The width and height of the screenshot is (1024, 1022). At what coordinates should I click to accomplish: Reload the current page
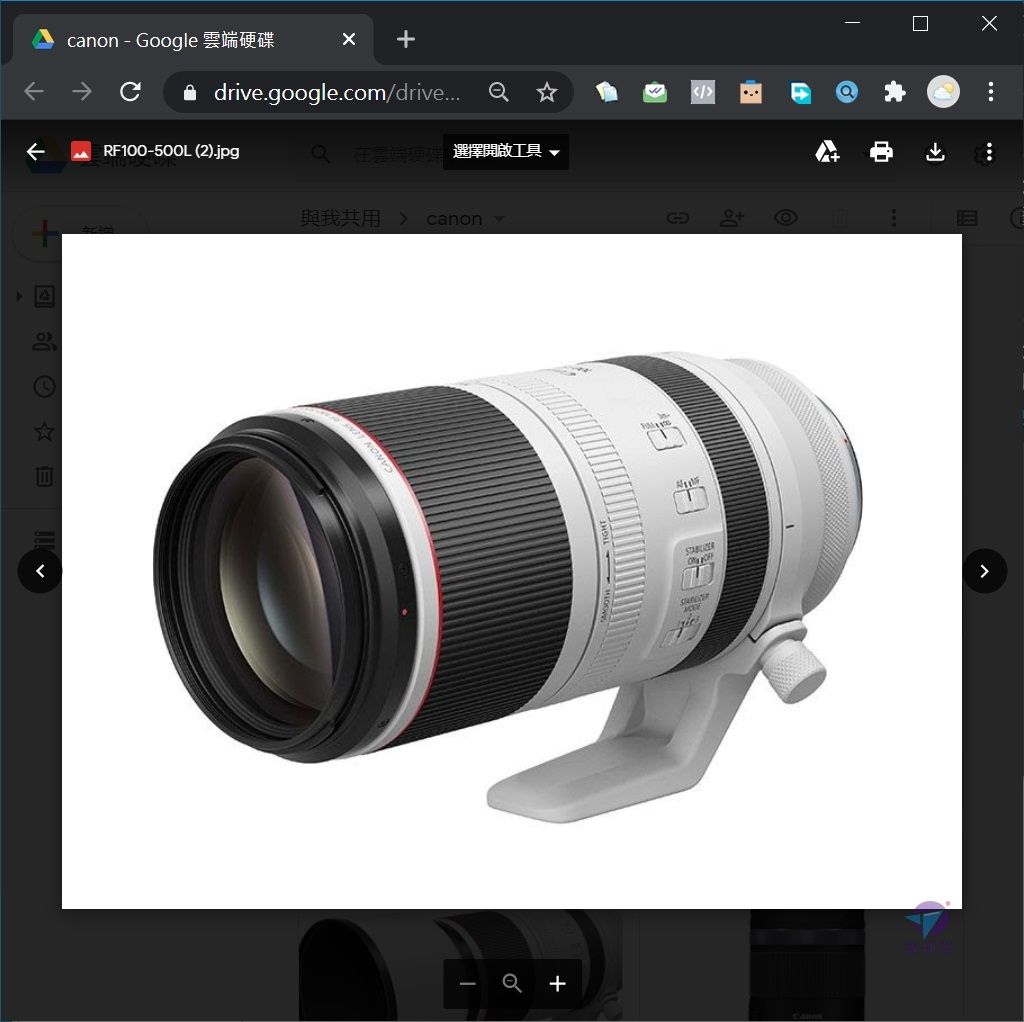(130, 91)
